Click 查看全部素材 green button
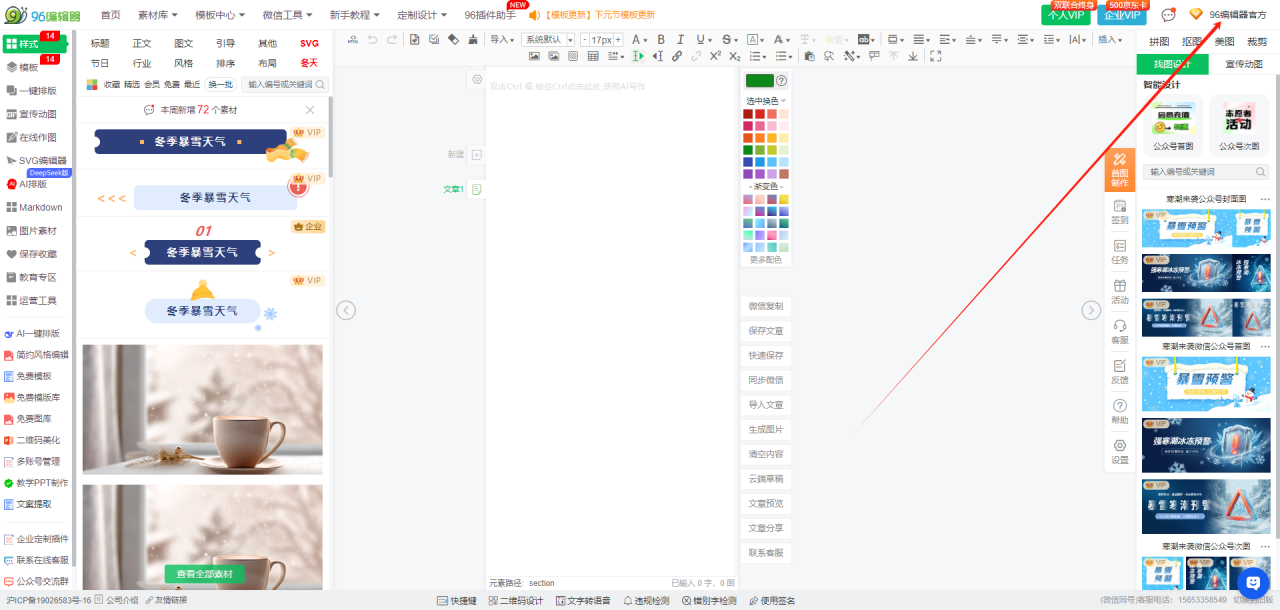This screenshot has height=610, width=1280. (204, 574)
